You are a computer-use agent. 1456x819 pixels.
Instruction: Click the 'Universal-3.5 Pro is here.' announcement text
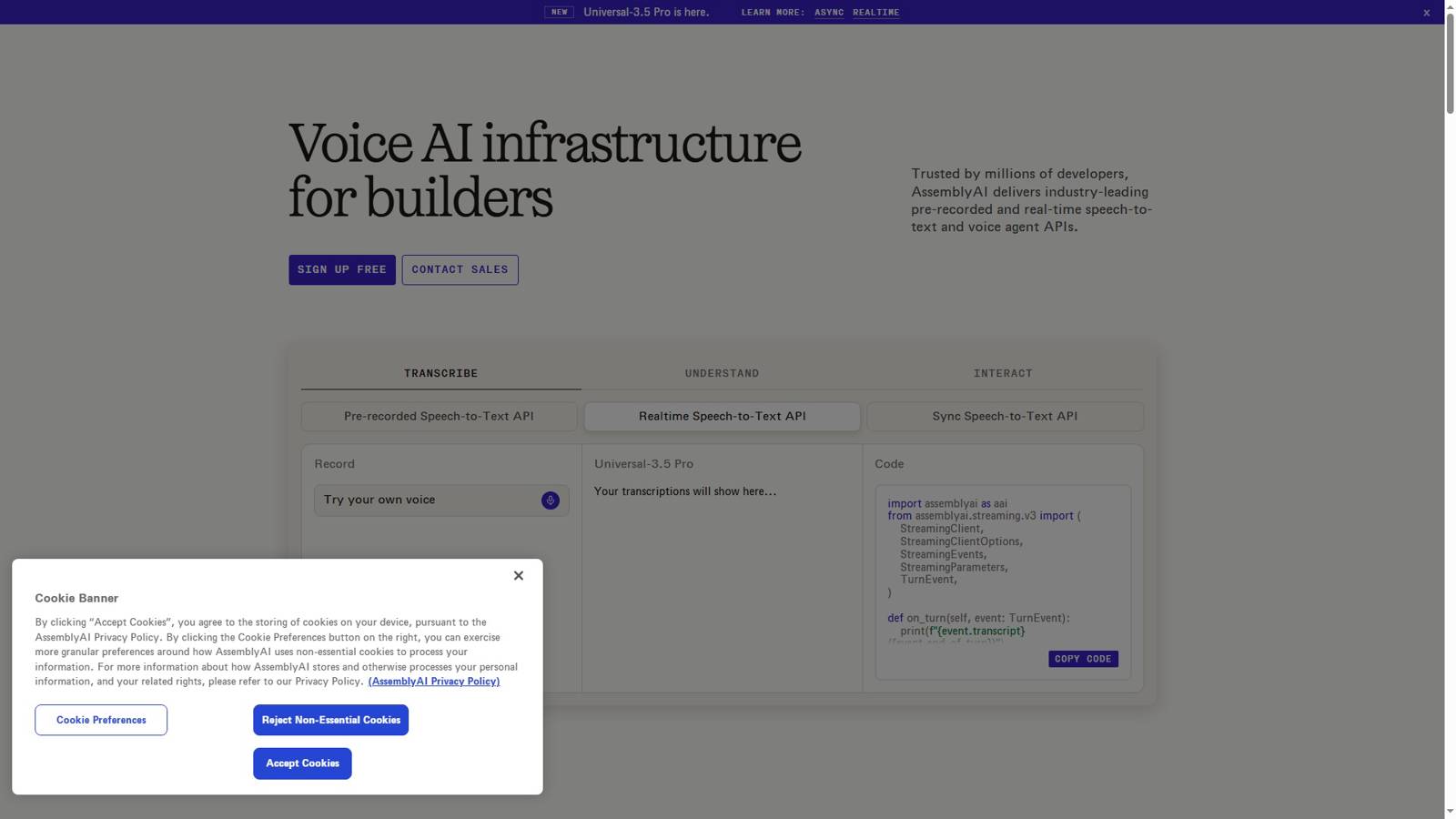646,13
